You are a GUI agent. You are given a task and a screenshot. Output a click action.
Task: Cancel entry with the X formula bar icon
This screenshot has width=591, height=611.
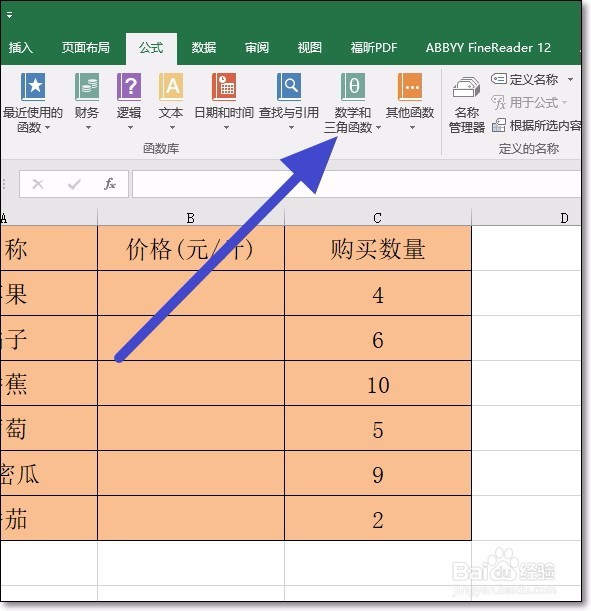(38, 184)
